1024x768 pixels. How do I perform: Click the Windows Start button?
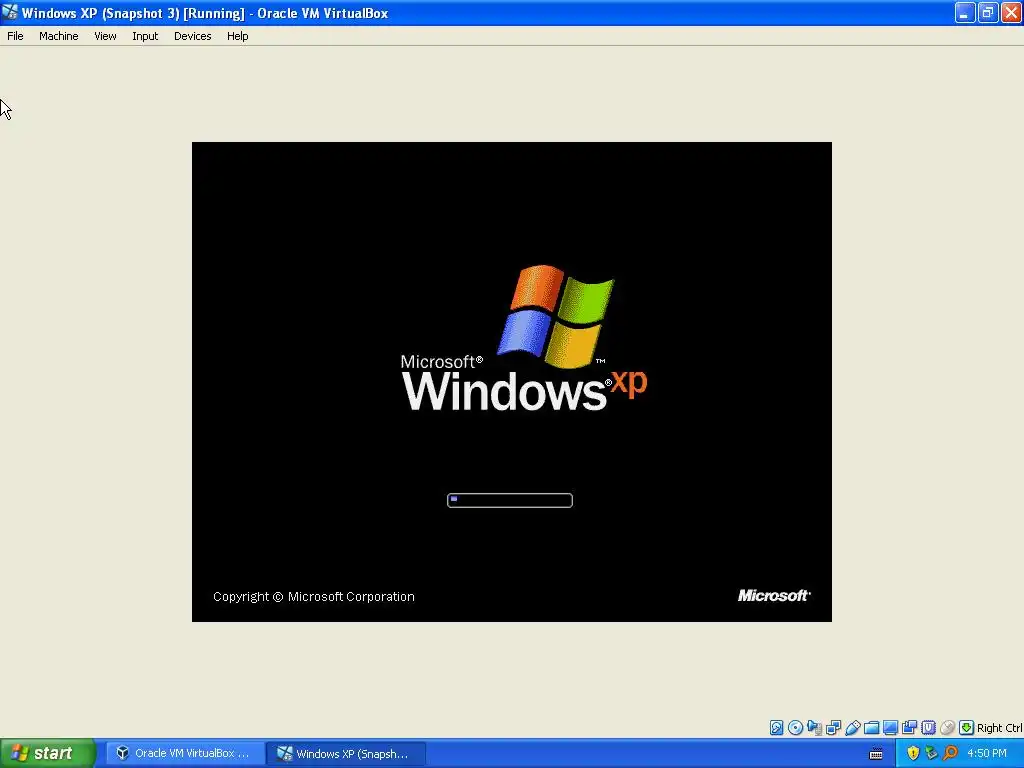(48, 753)
